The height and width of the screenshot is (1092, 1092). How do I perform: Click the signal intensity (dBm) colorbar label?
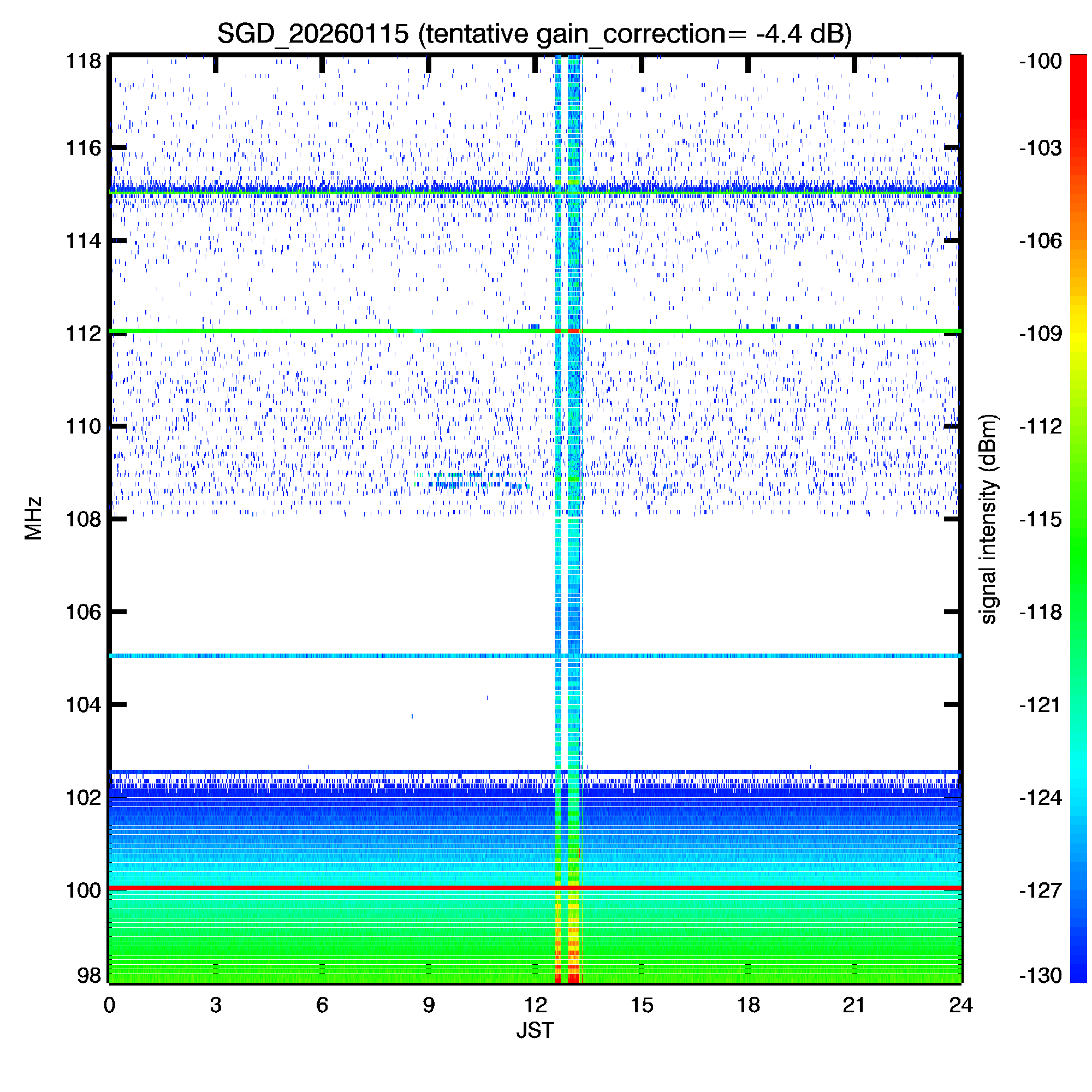988,519
